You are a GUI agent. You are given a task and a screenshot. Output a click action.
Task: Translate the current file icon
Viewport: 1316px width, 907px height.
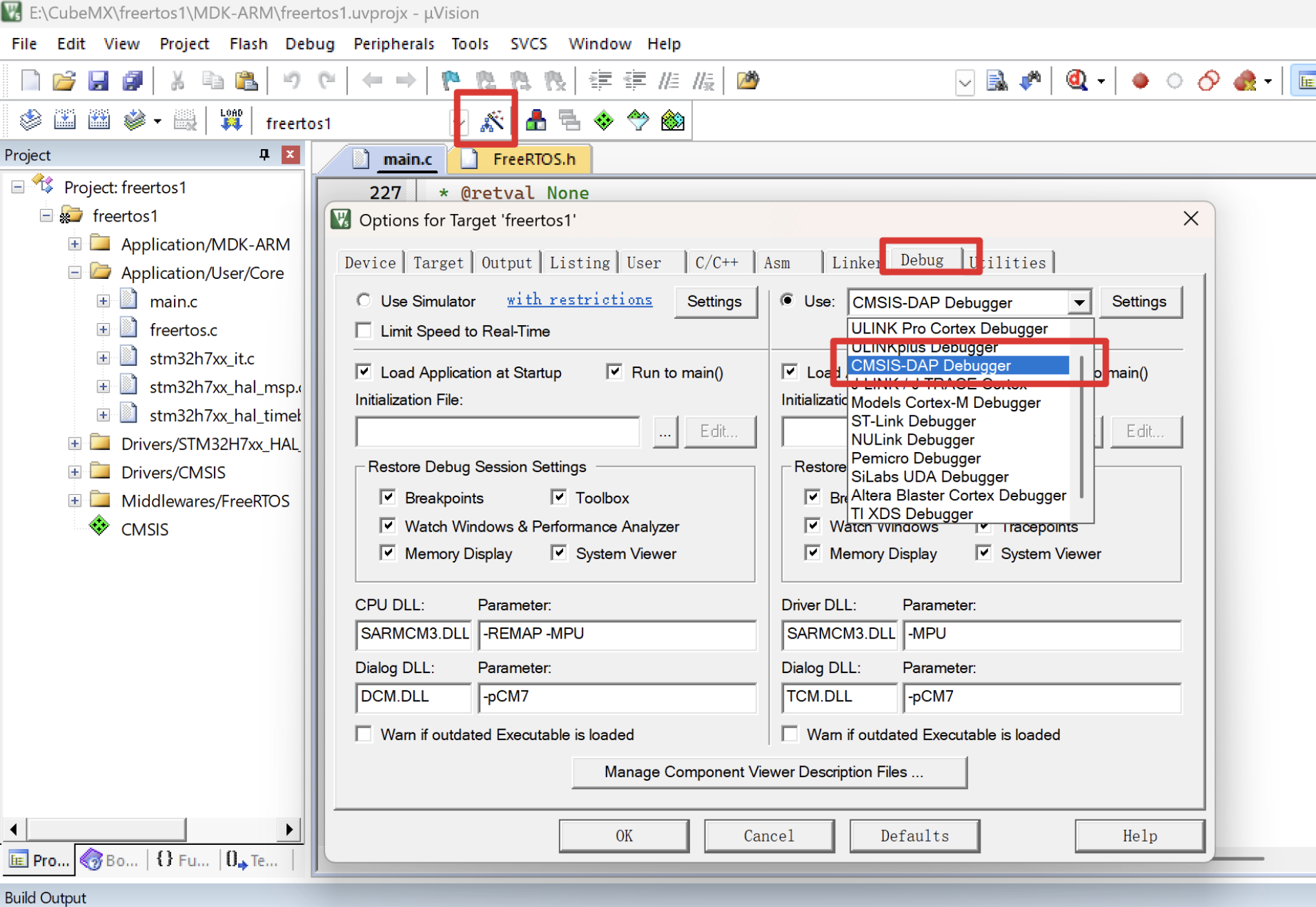click(30, 121)
